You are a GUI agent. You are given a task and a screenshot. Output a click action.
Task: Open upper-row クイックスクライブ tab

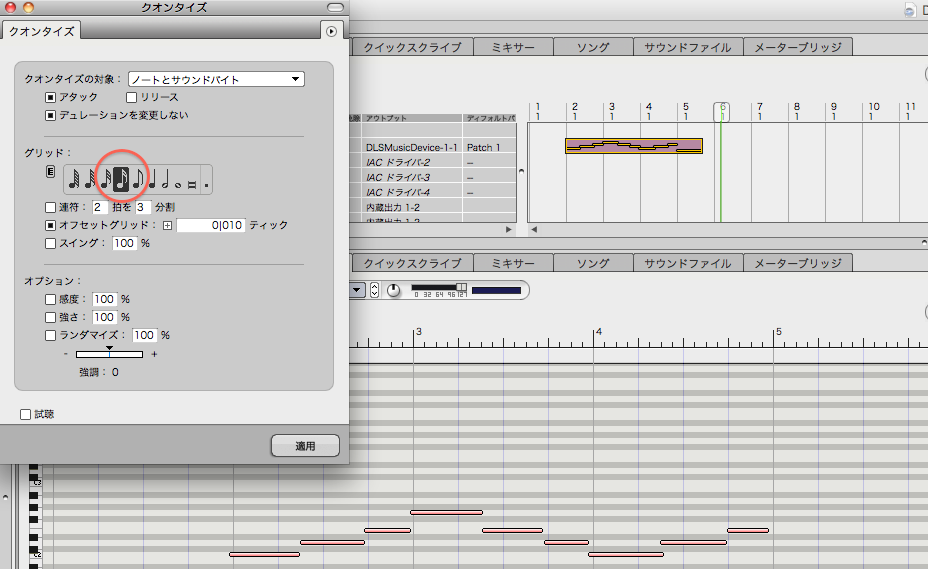(413, 47)
